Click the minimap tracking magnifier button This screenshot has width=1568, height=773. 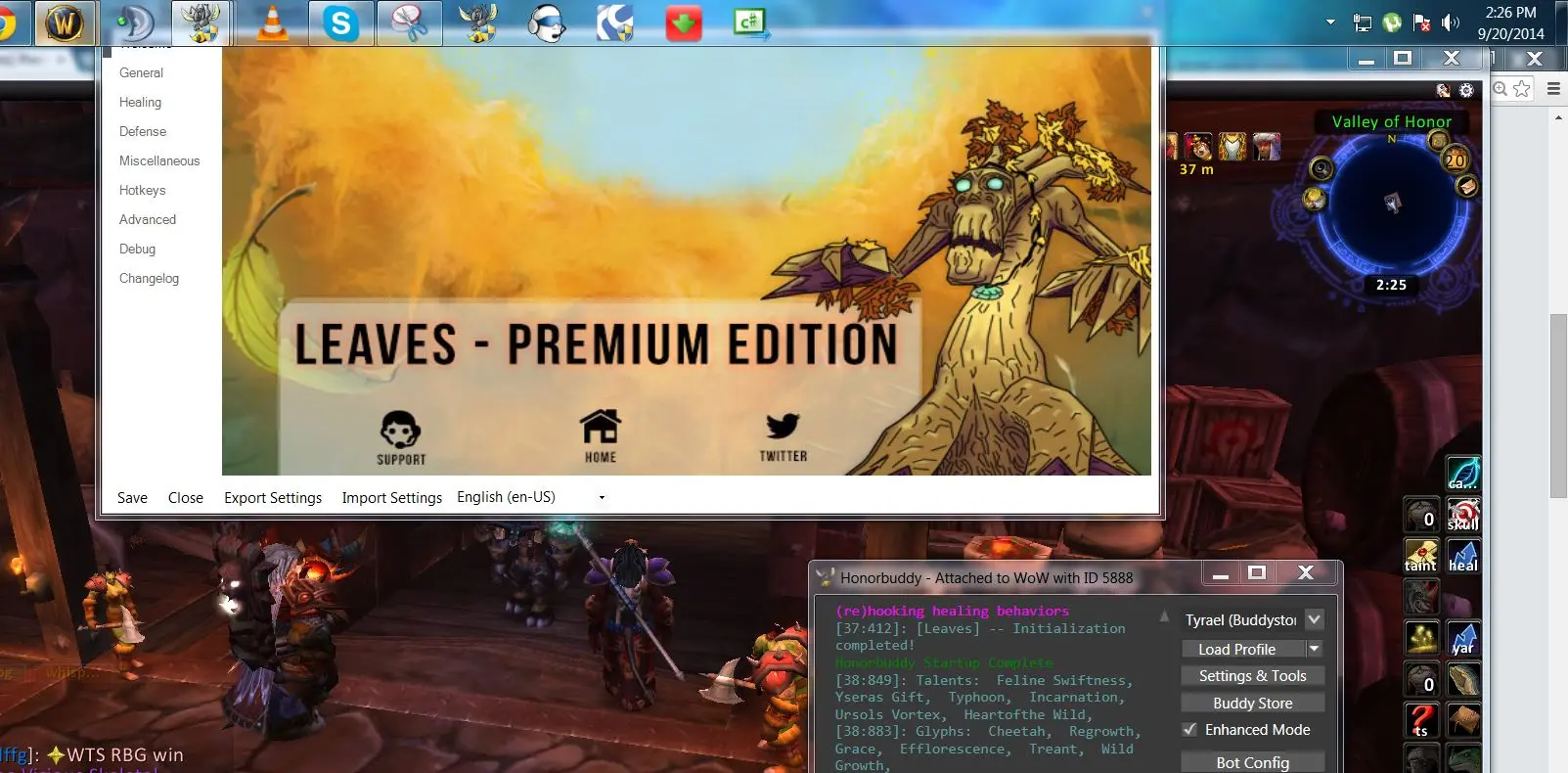point(1322,168)
